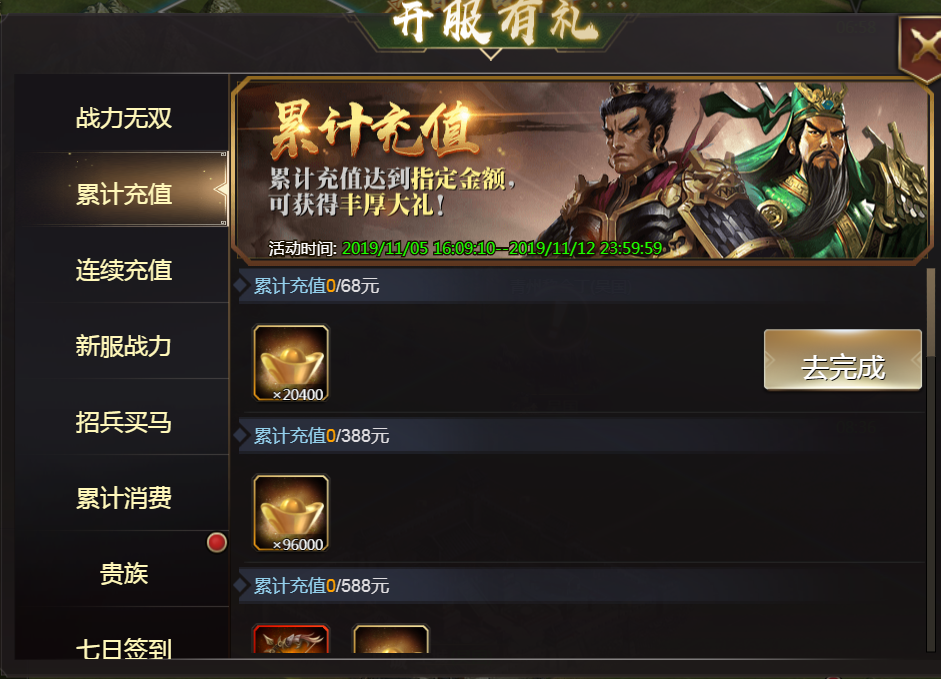Show the 累计消费 tab
Image resolution: width=941 pixels, height=679 pixels.
(x=123, y=498)
